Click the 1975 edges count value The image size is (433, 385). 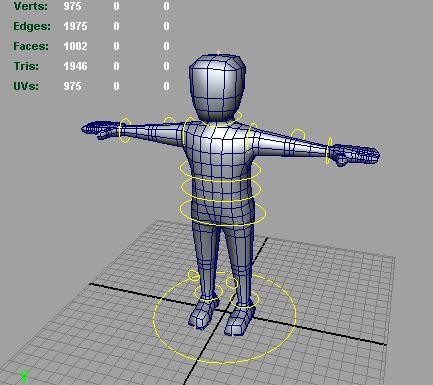pos(75,26)
